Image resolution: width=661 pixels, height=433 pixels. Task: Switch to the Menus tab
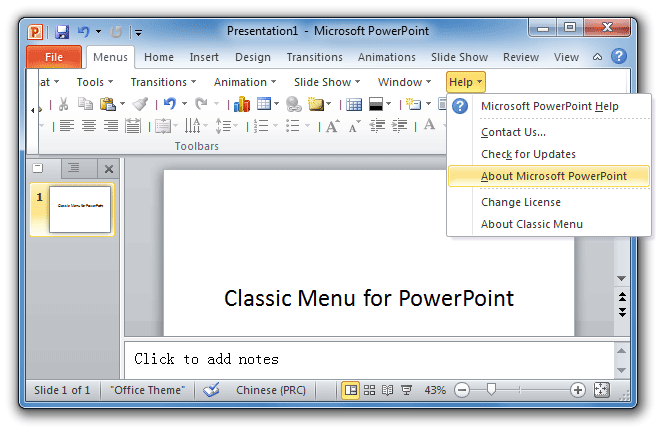pyautogui.click(x=110, y=57)
